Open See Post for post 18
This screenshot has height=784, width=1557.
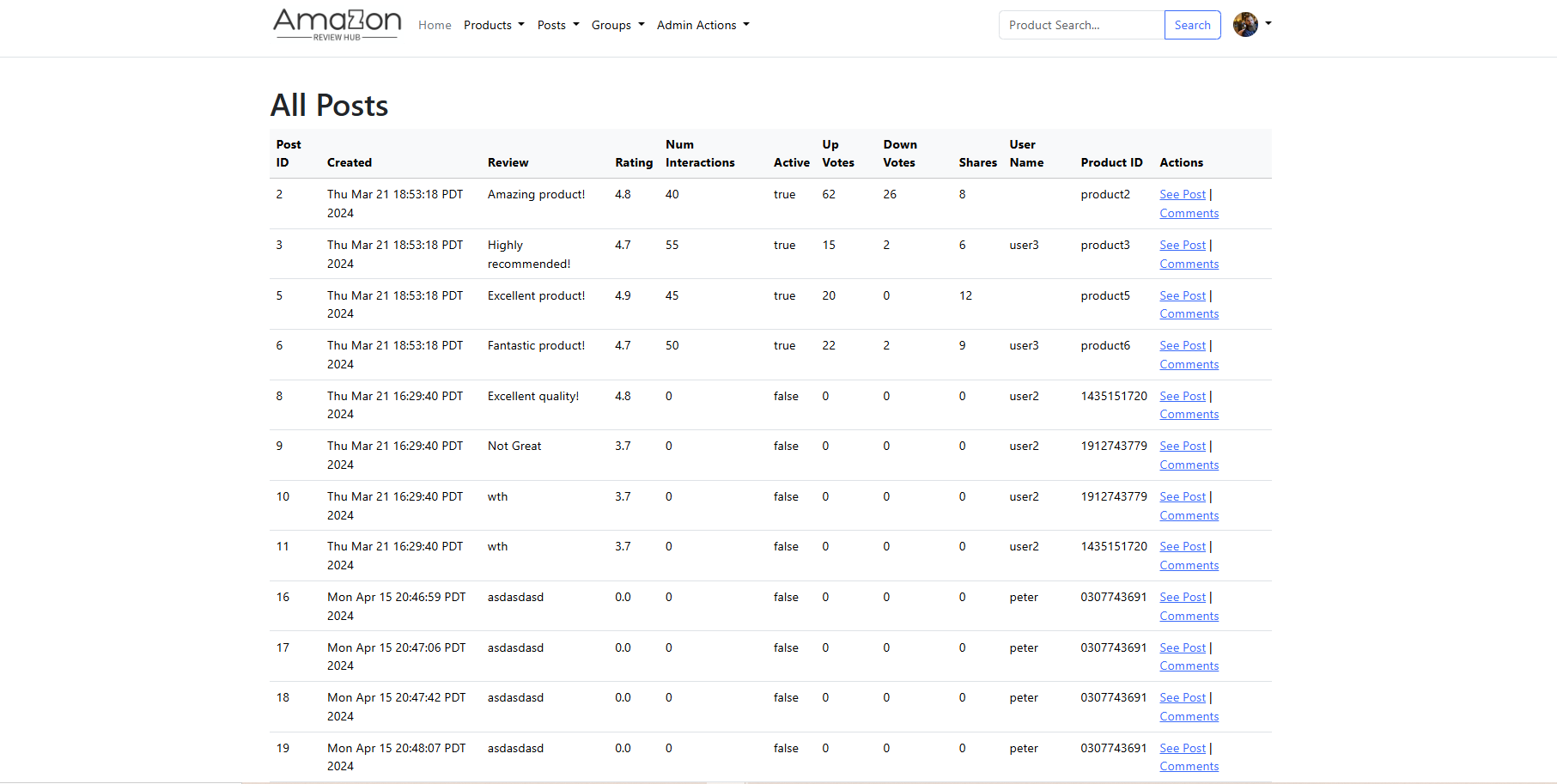click(x=1183, y=698)
